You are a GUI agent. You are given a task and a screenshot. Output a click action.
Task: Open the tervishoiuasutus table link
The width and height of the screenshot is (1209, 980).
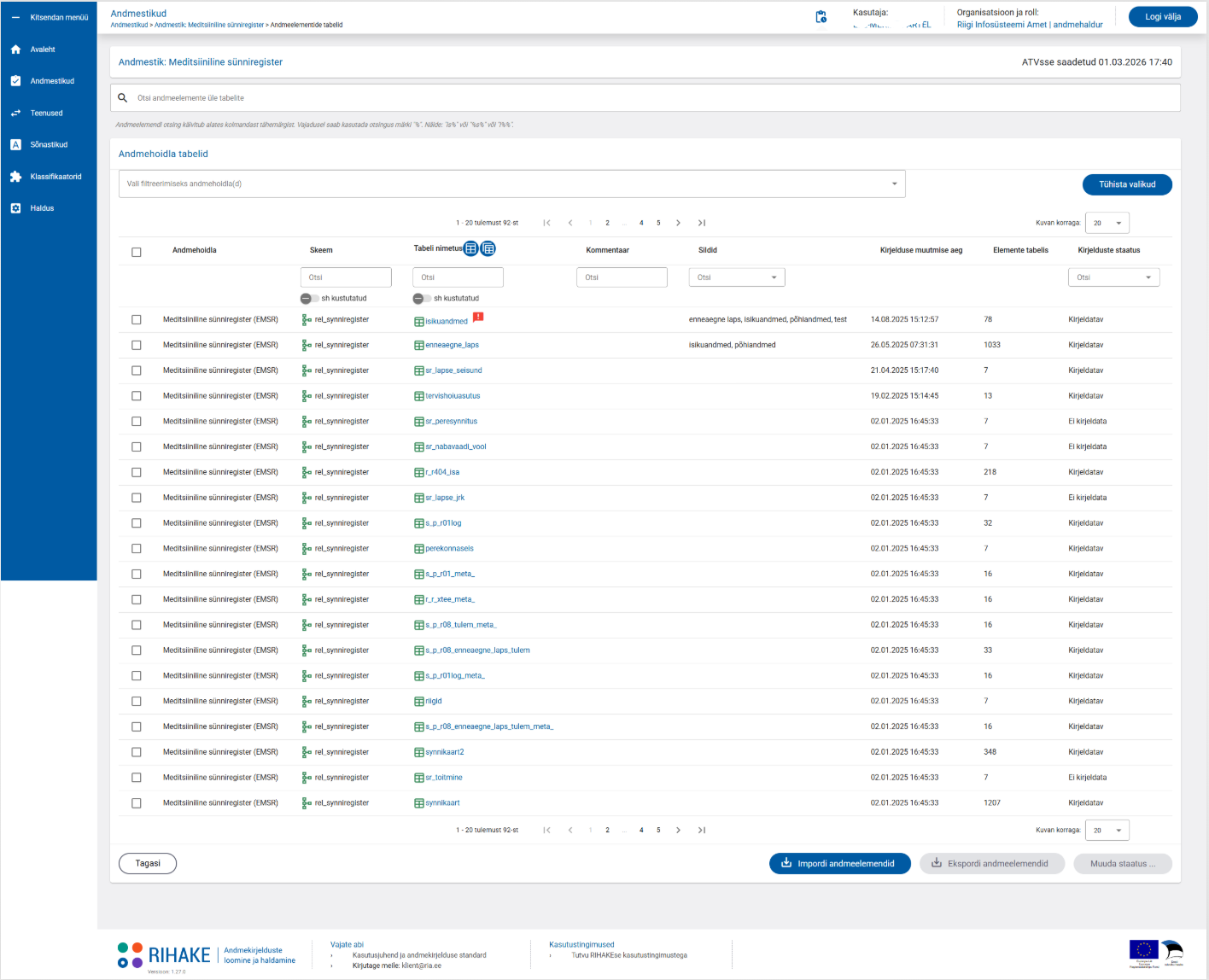453,396
